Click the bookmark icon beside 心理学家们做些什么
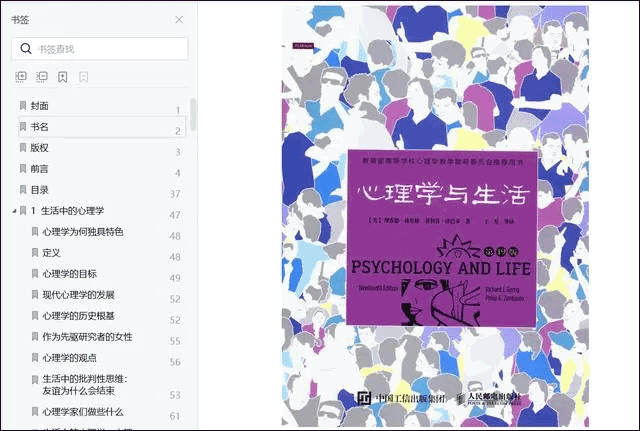The width and height of the screenshot is (640, 431). pos(35,412)
